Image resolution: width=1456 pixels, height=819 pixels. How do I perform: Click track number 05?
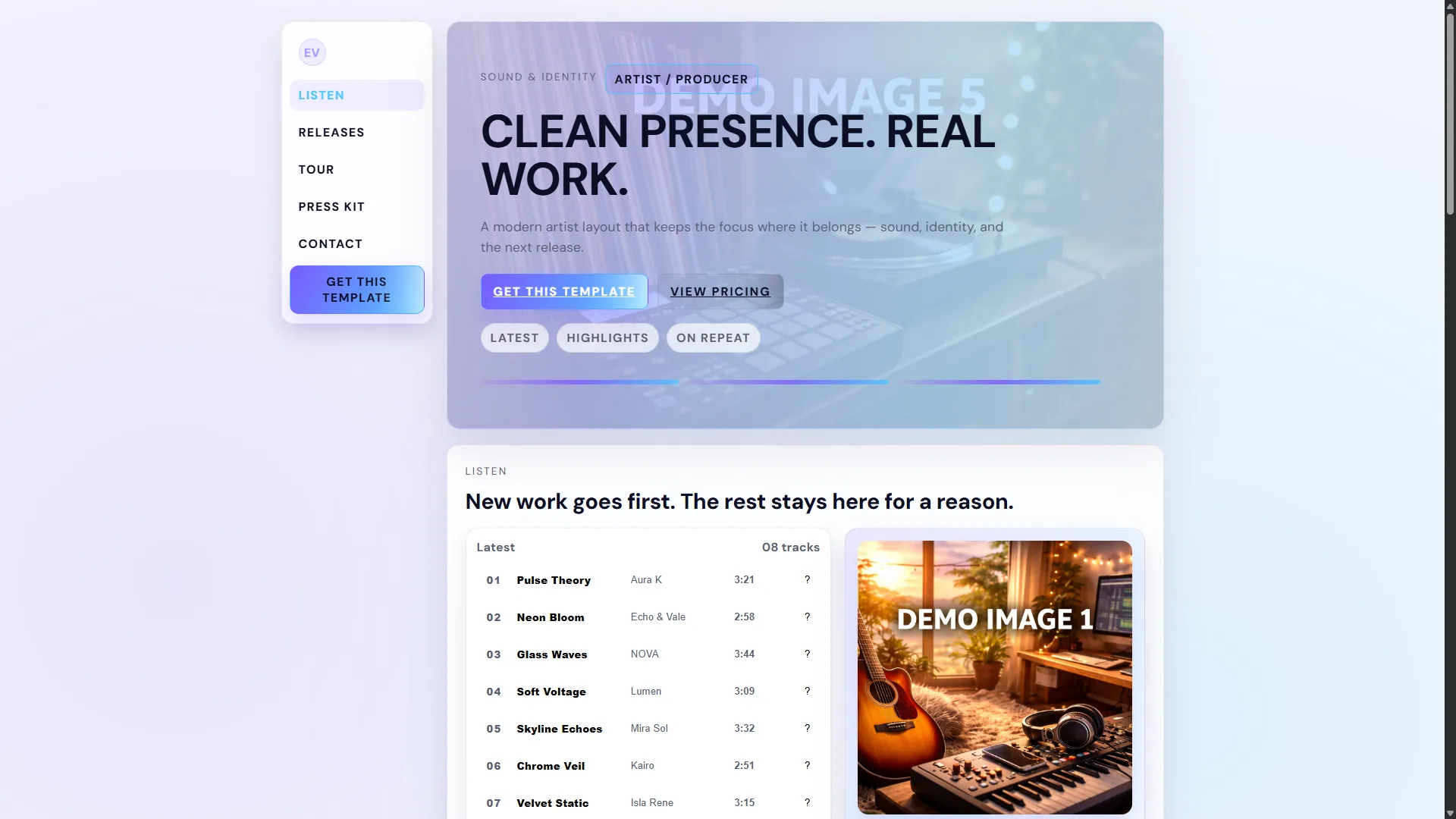[x=494, y=729]
